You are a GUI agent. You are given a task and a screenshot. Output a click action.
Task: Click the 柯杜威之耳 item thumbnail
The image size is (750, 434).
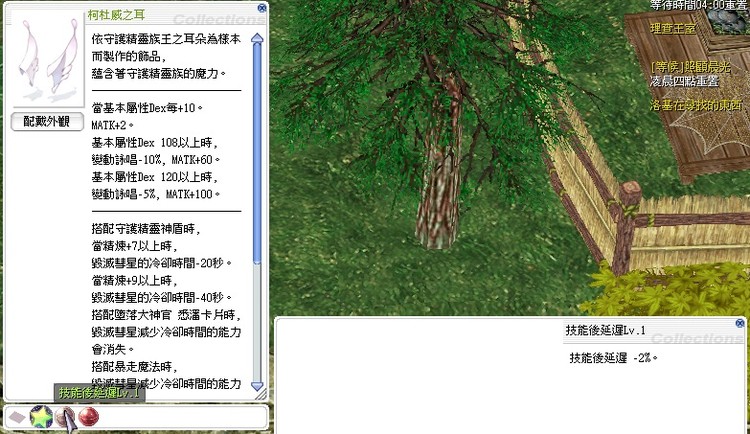48,60
